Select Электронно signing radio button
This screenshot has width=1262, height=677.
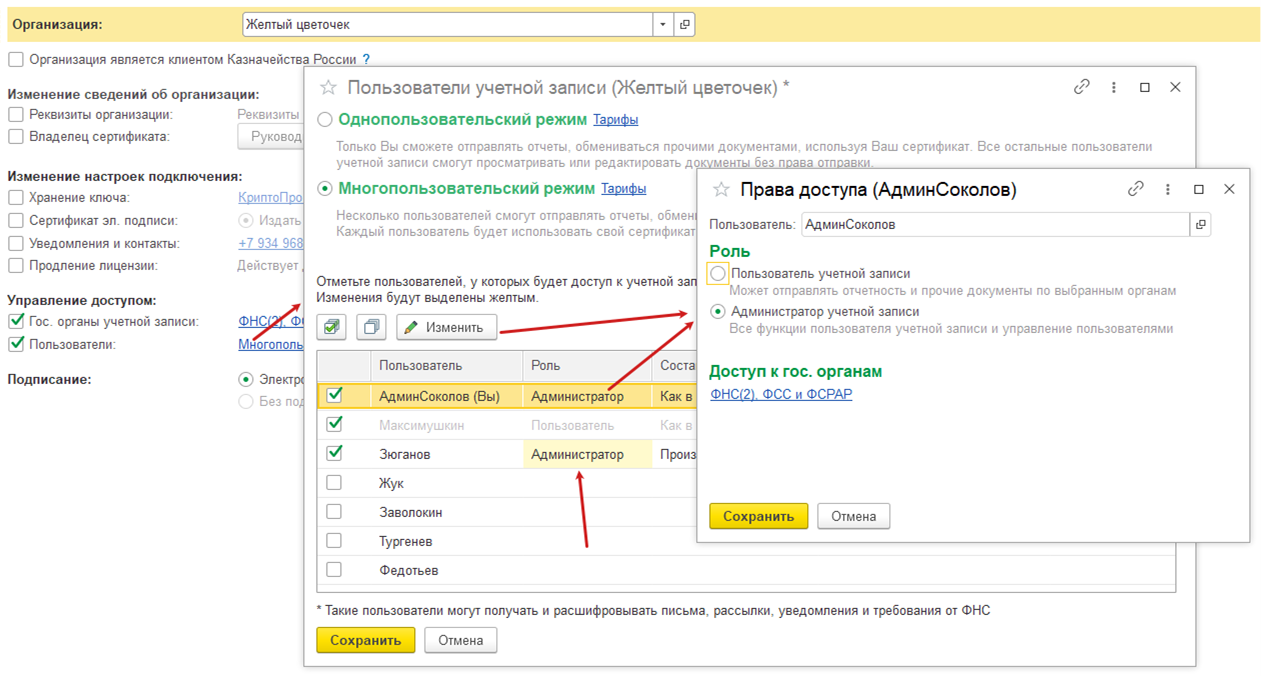coord(245,379)
